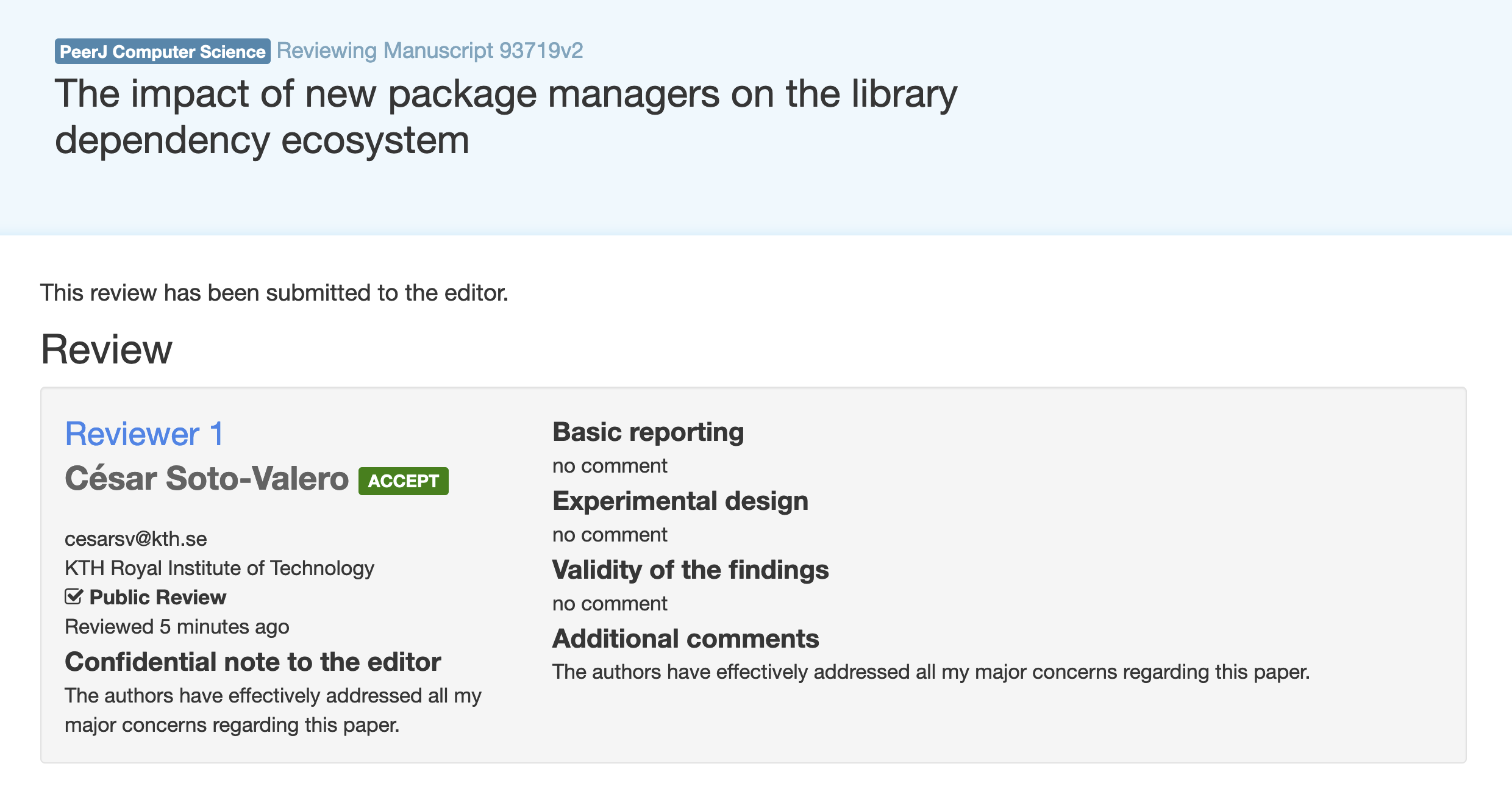Click the Public Review label
The height and width of the screenshot is (794, 1512).
[158, 597]
